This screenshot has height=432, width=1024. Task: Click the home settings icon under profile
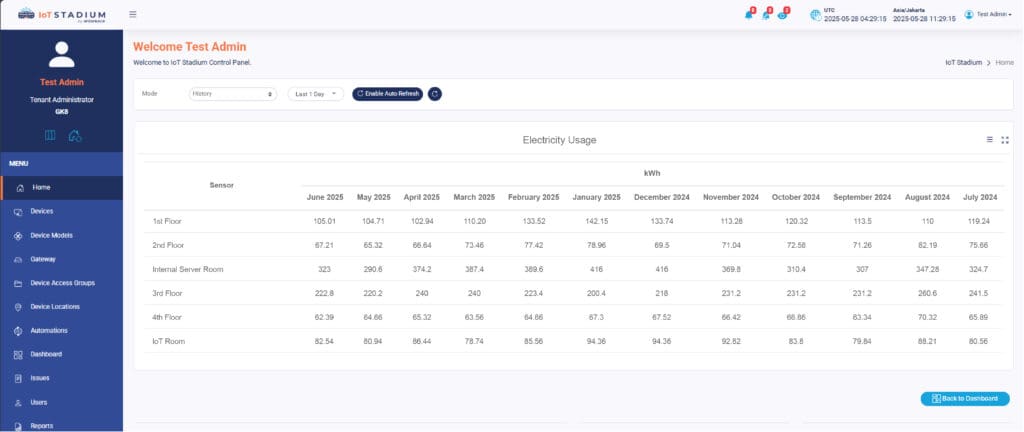(x=74, y=135)
